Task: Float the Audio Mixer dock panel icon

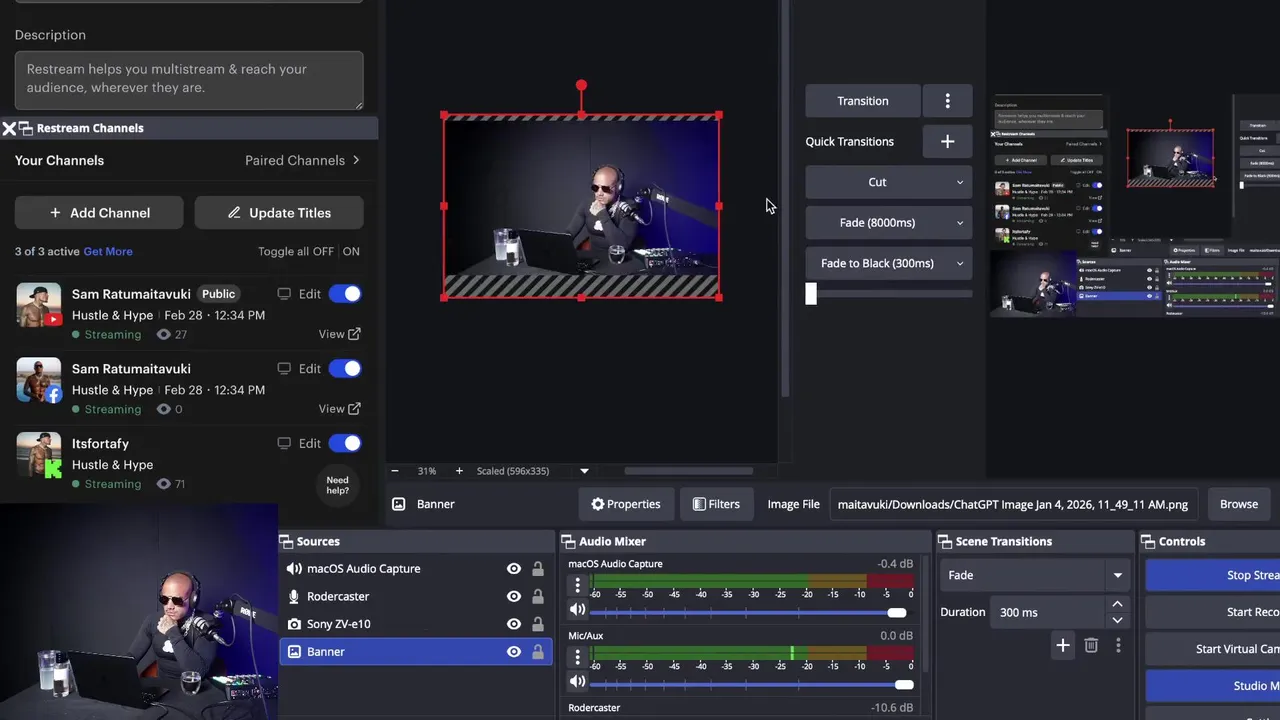Action: [567, 541]
